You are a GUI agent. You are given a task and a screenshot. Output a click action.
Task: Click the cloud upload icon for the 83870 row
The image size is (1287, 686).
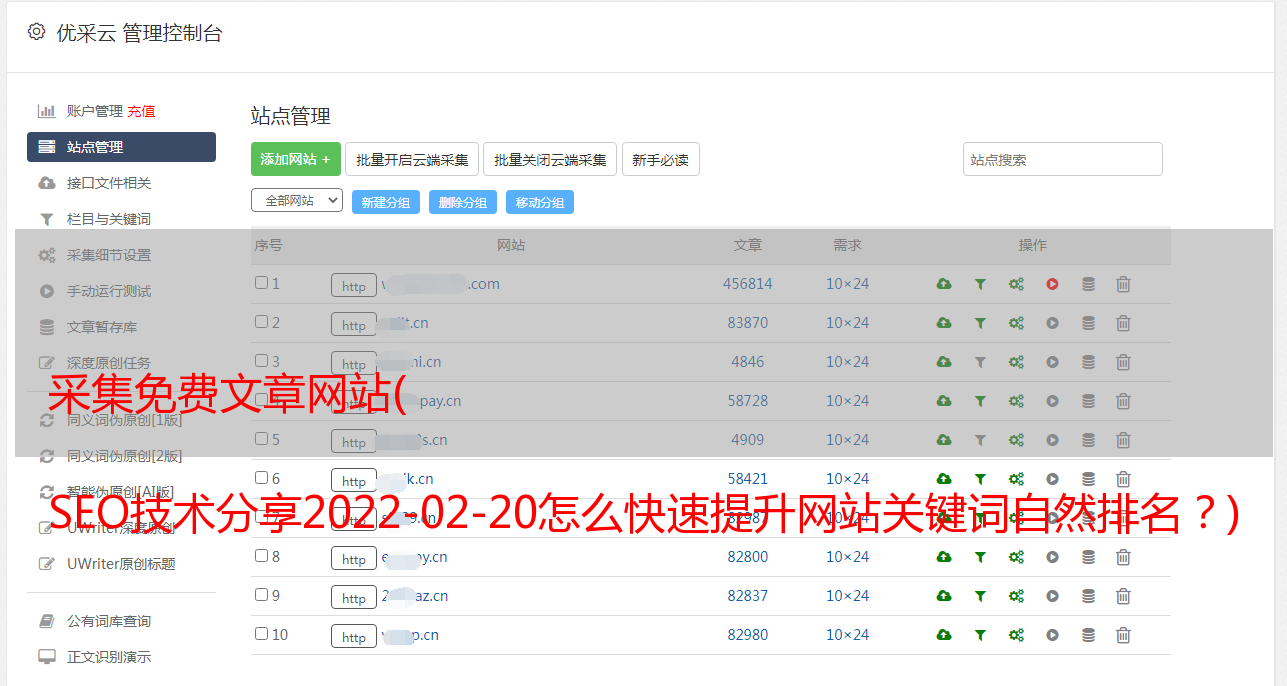(944, 323)
